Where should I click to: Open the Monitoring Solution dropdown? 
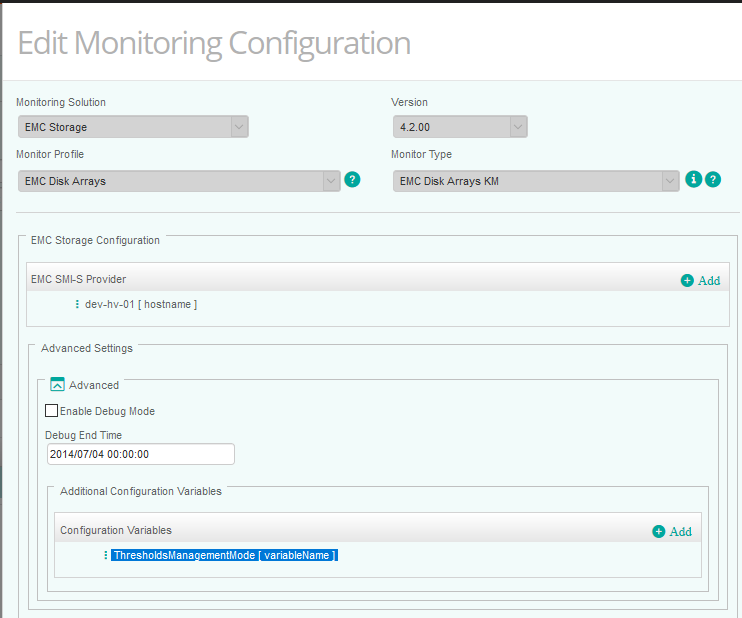133,127
